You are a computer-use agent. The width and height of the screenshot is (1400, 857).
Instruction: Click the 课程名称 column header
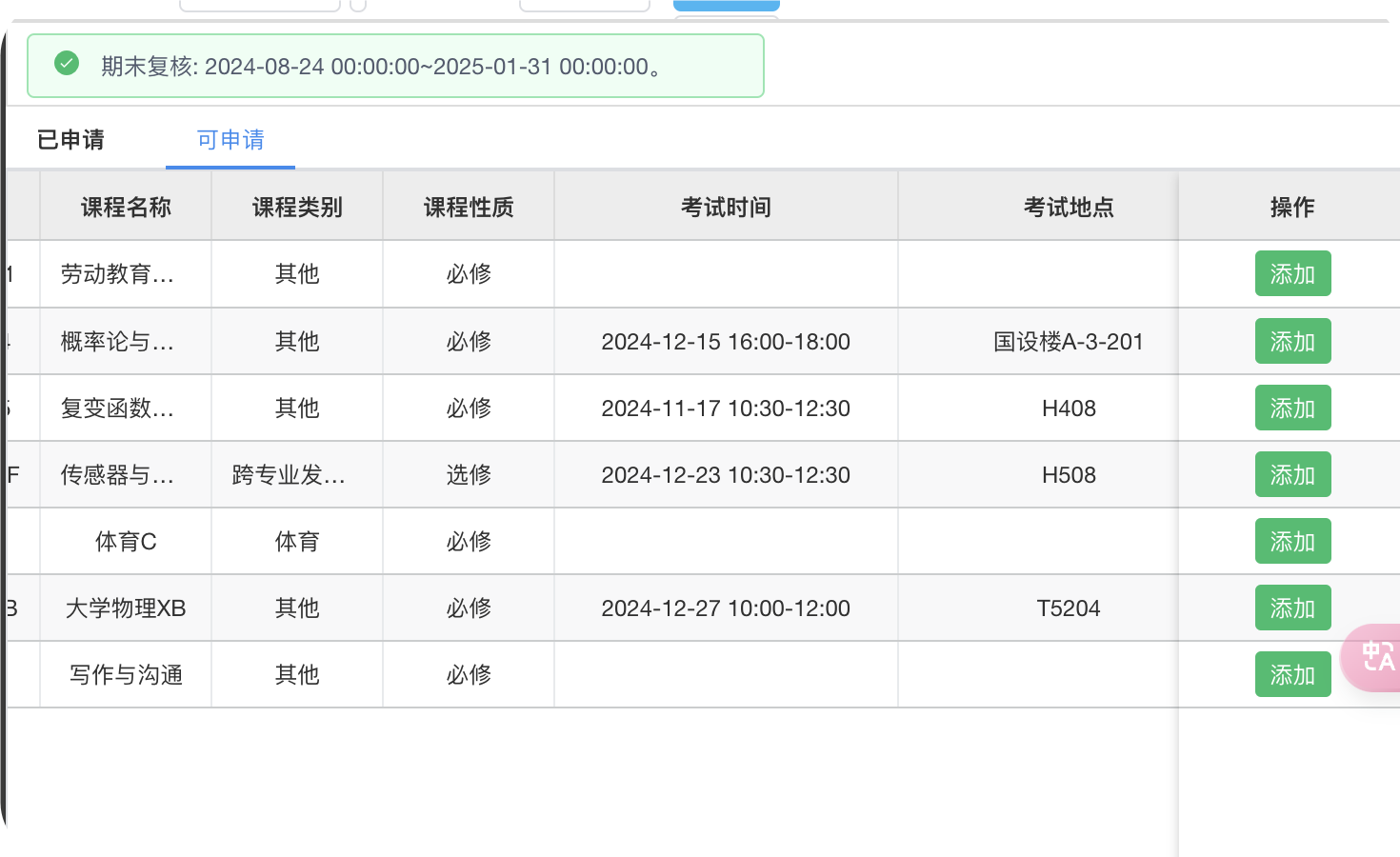point(126,208)
